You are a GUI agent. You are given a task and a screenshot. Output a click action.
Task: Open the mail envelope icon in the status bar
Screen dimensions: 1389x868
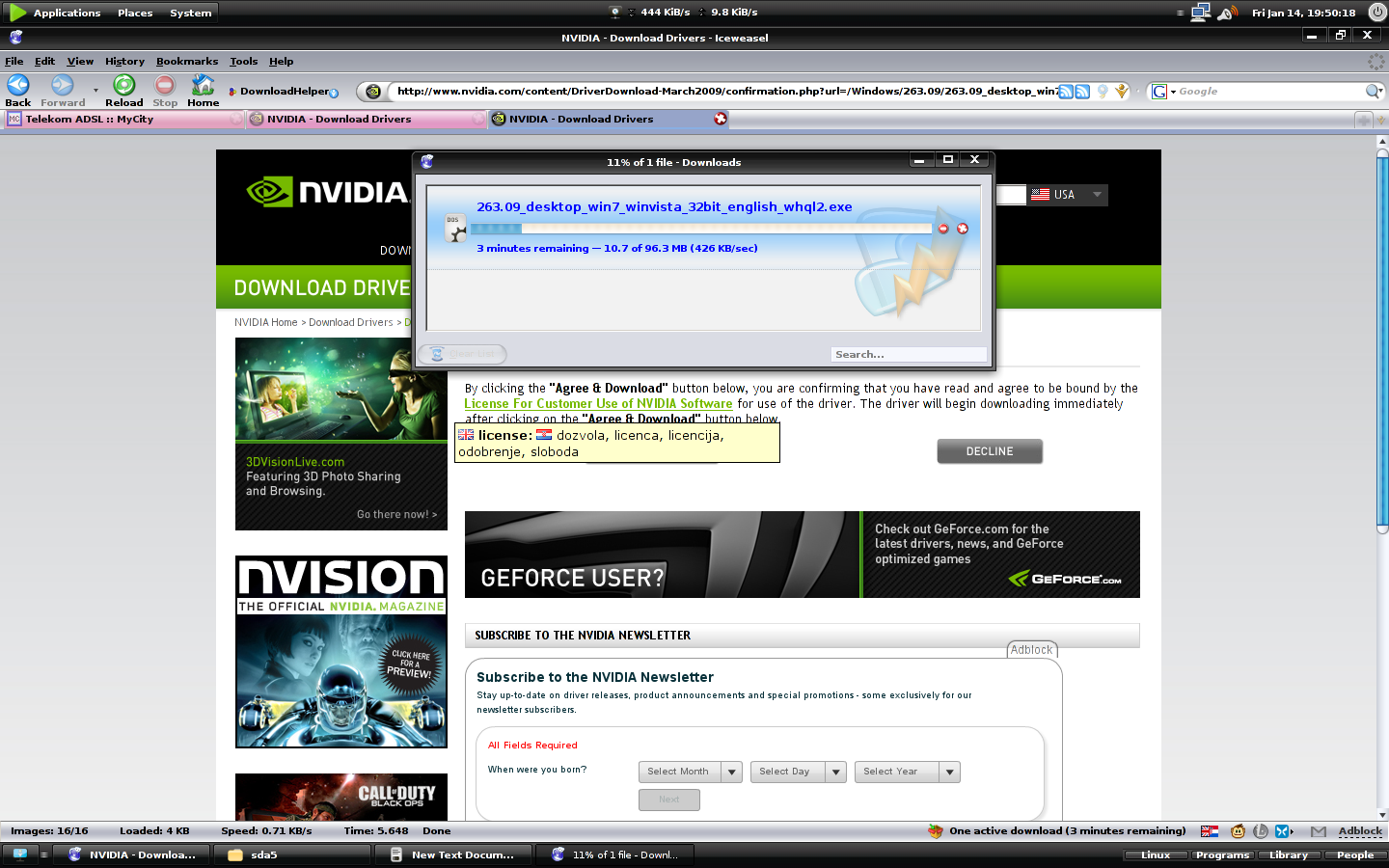point(1319,831)
